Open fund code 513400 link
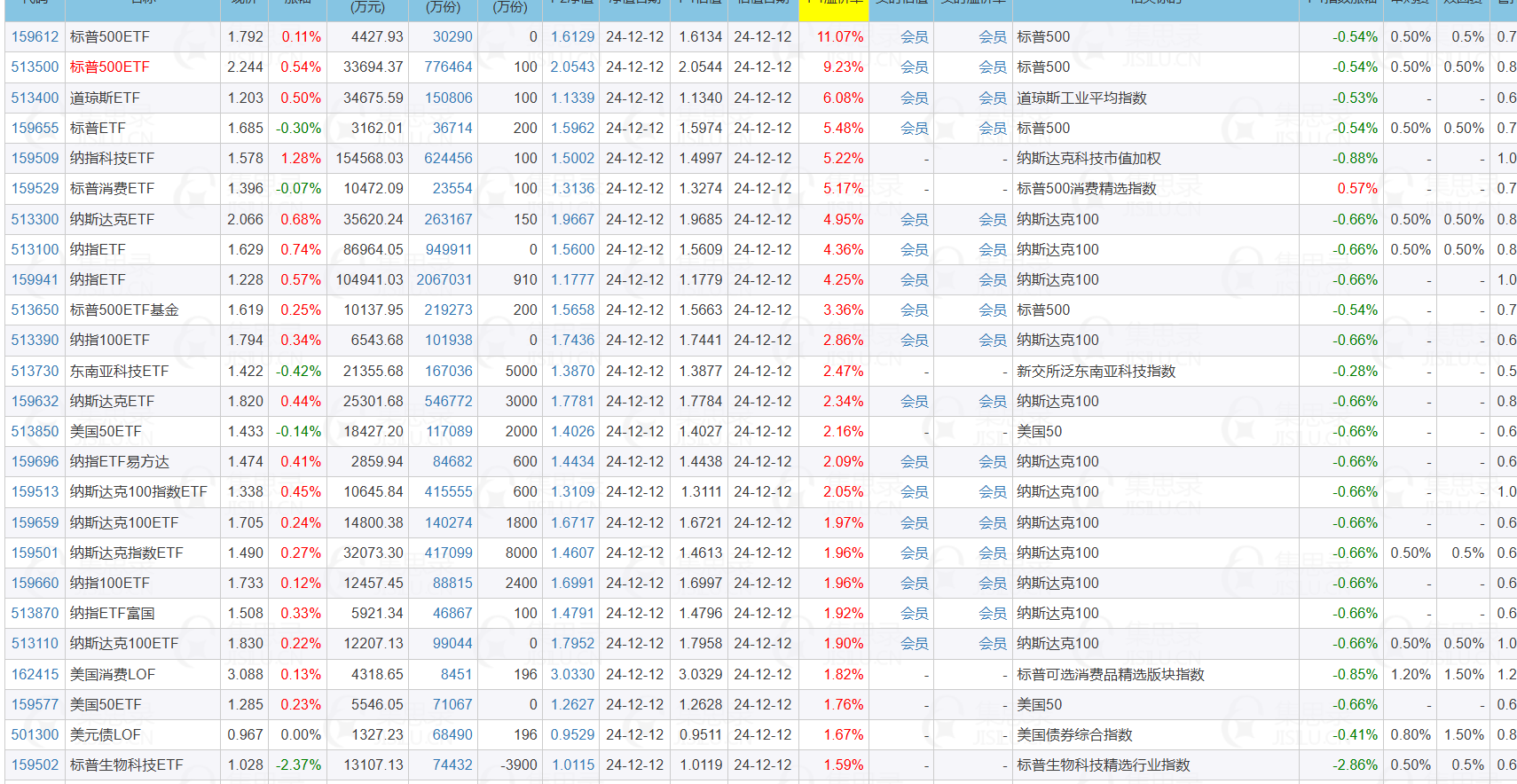The width and height of the screenshot is (1517, 784). point(35,98)
